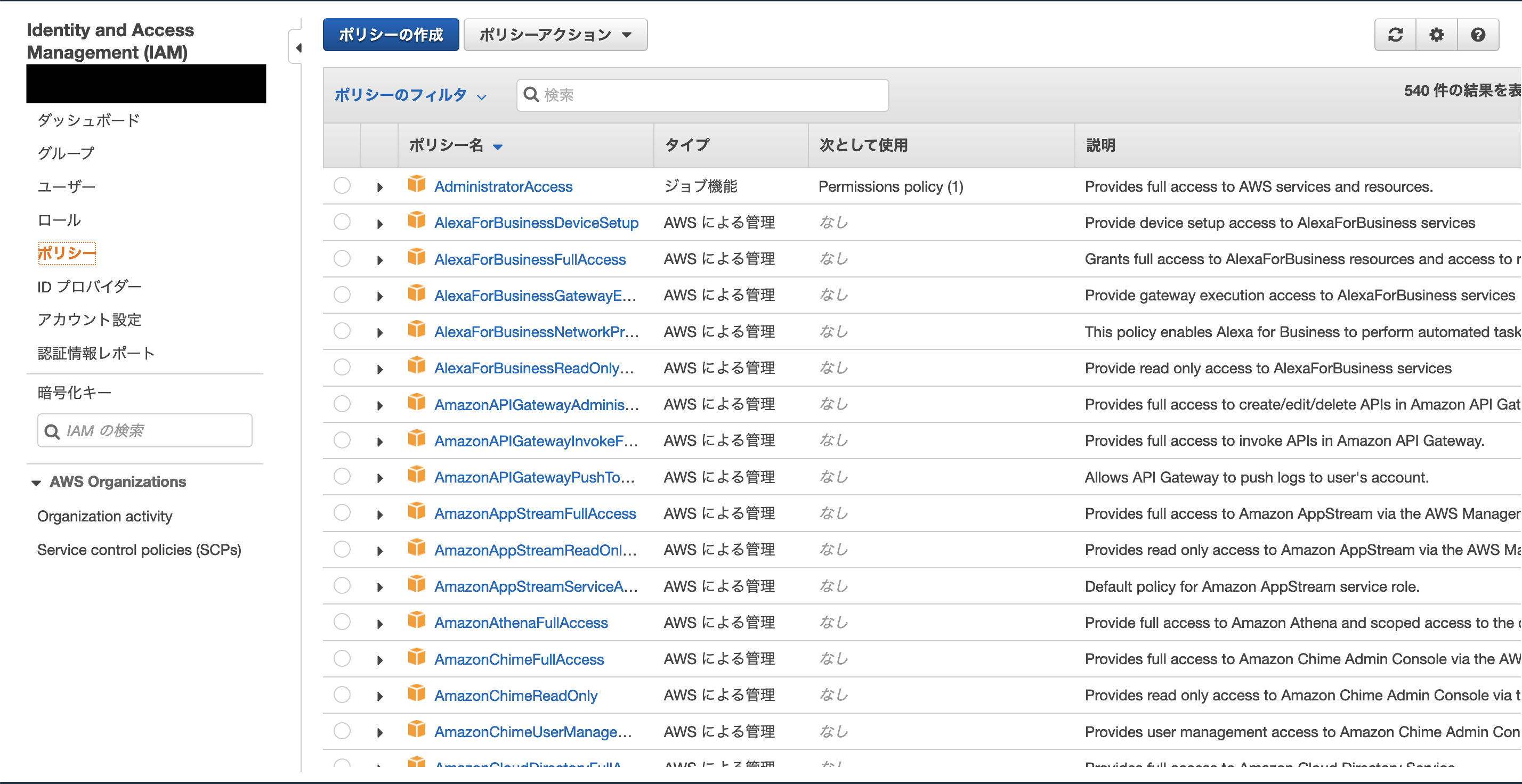The width and height of the screenshot is (1522, 784).
Task: Expand the AmazonChimeReadOnly row details
Action: coord(380,697)
